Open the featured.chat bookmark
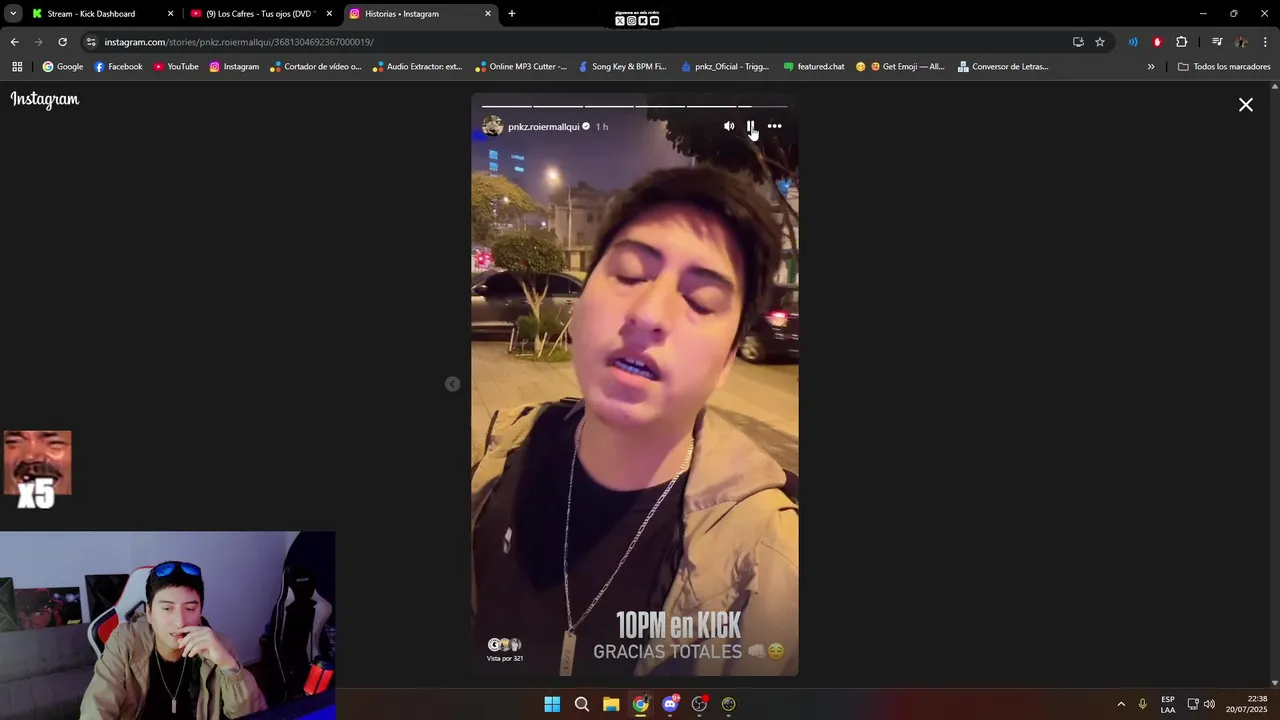 [814, 67]
